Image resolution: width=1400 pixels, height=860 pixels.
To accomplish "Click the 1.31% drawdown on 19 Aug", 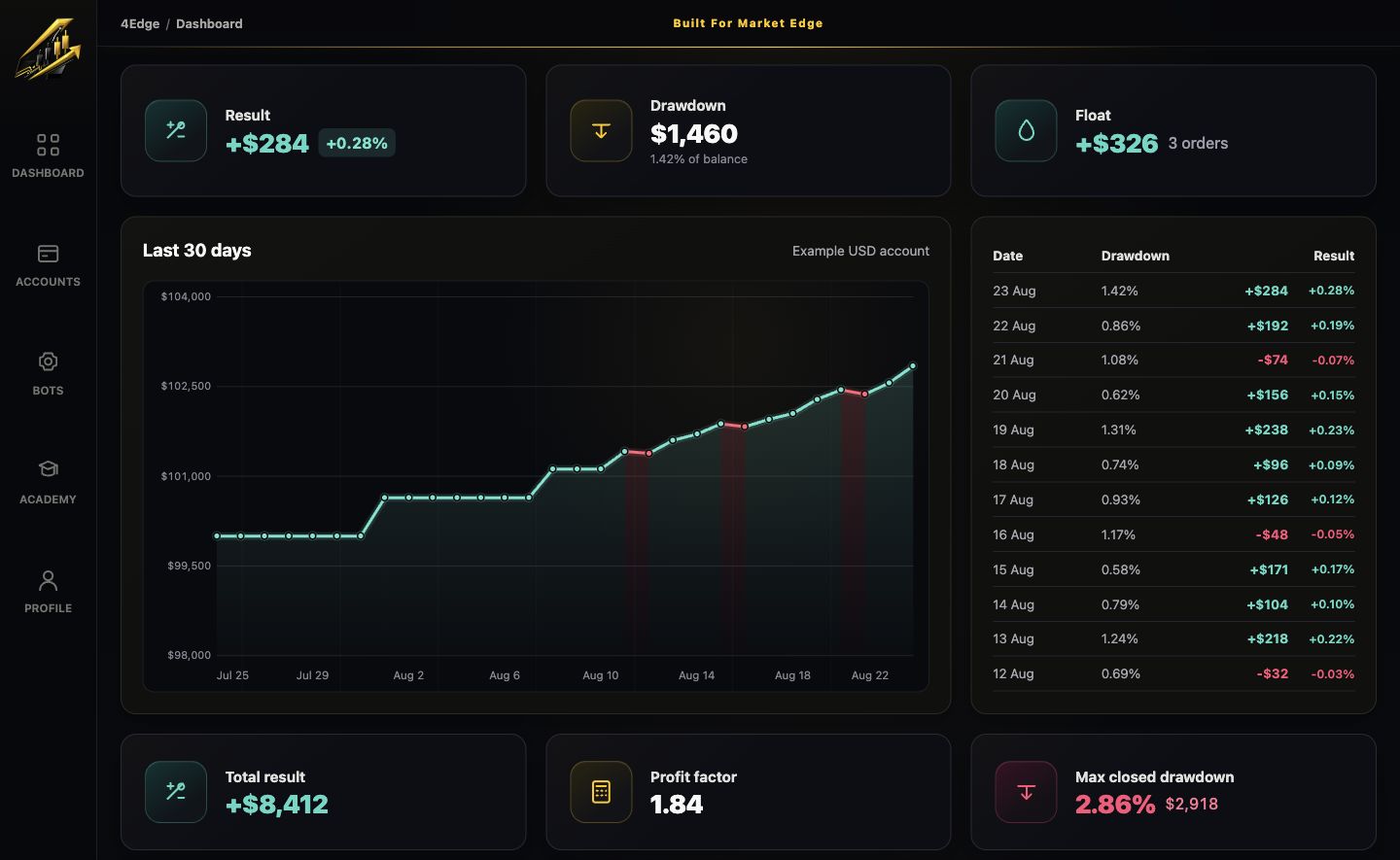I will 1118,430.
